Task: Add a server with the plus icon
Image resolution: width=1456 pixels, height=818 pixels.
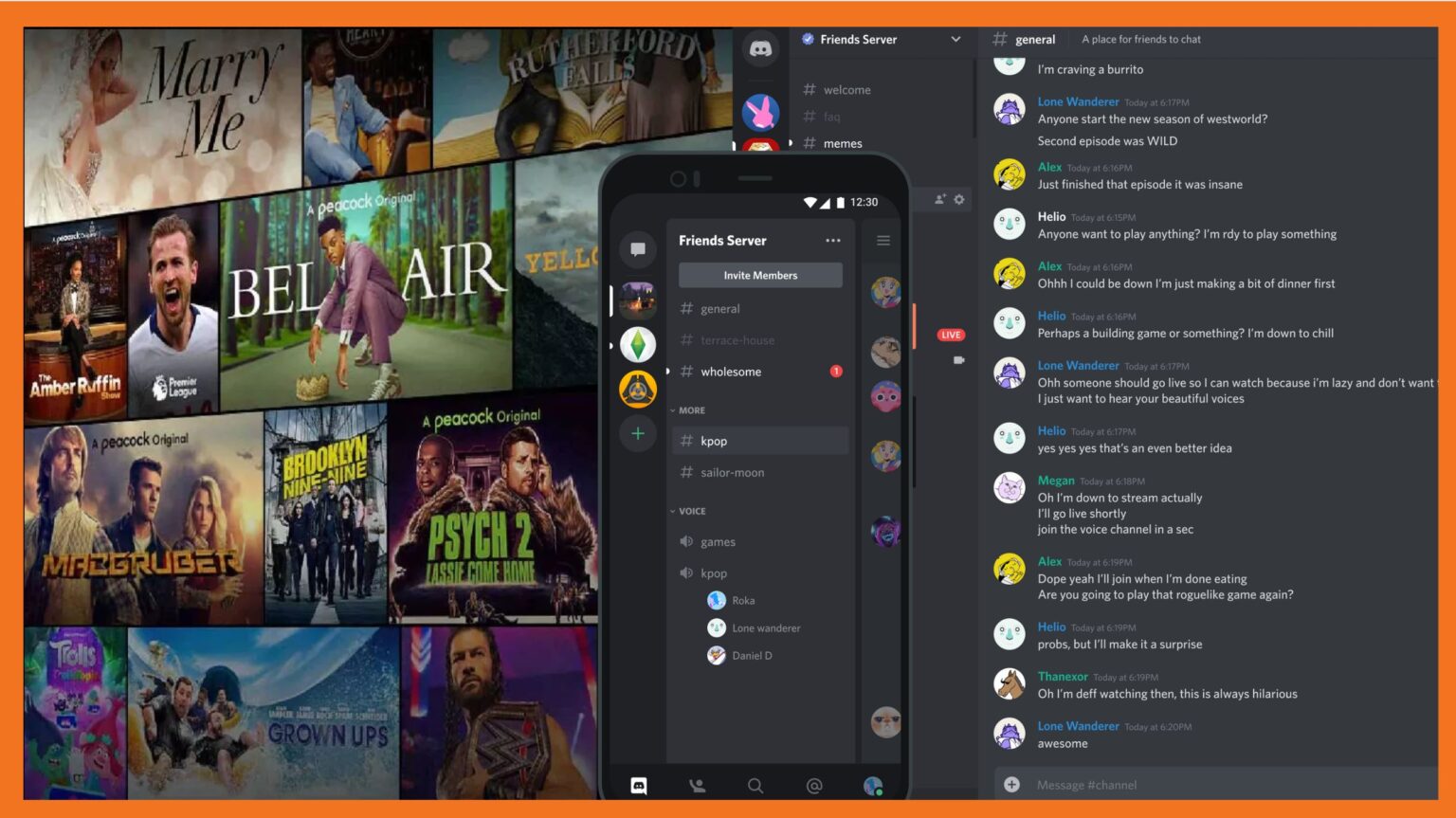Action: 637,433
